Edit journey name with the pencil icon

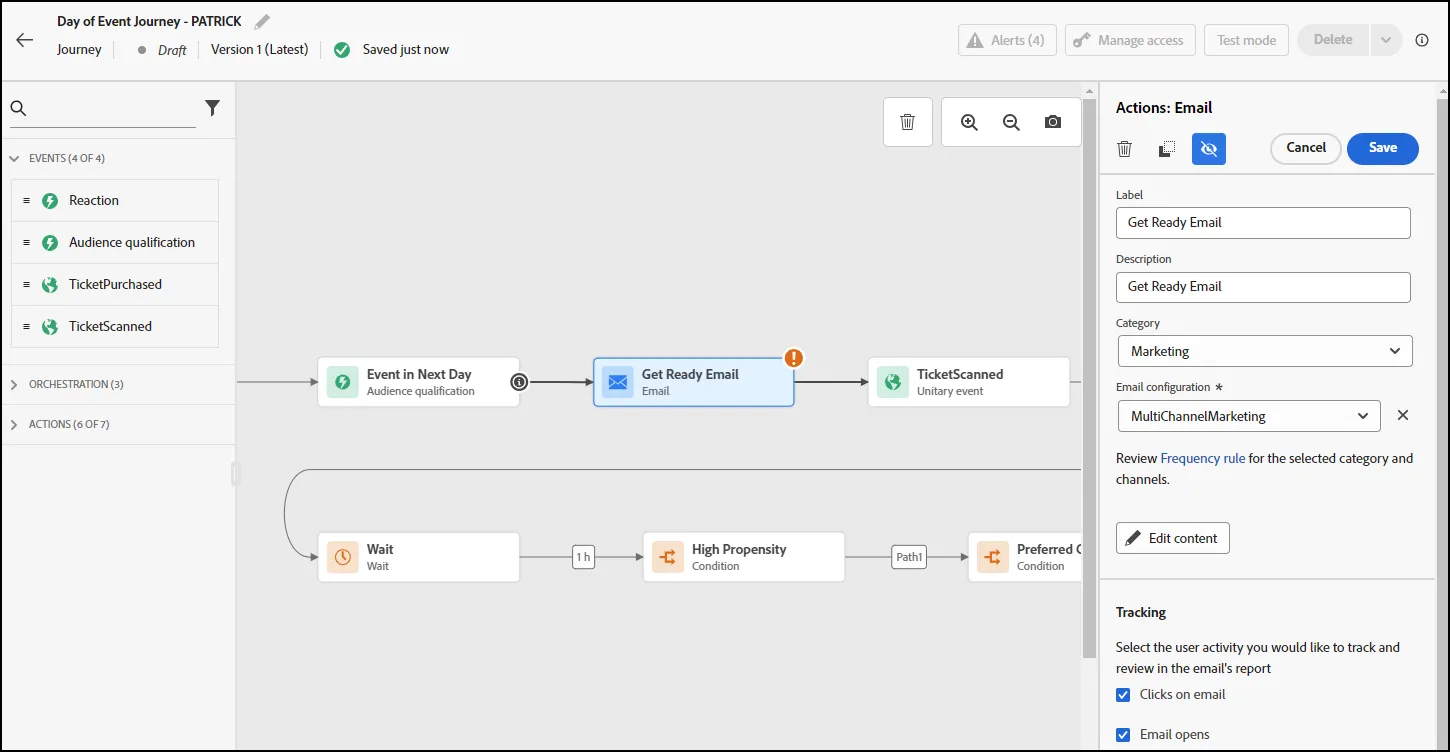tap(262, 21)
